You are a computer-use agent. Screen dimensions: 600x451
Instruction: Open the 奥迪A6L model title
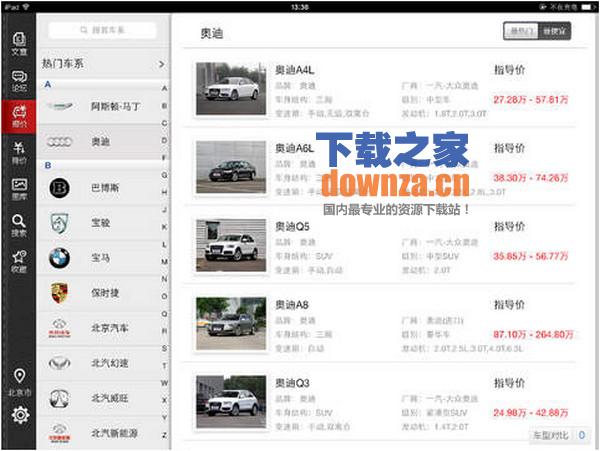coord(295,148)
